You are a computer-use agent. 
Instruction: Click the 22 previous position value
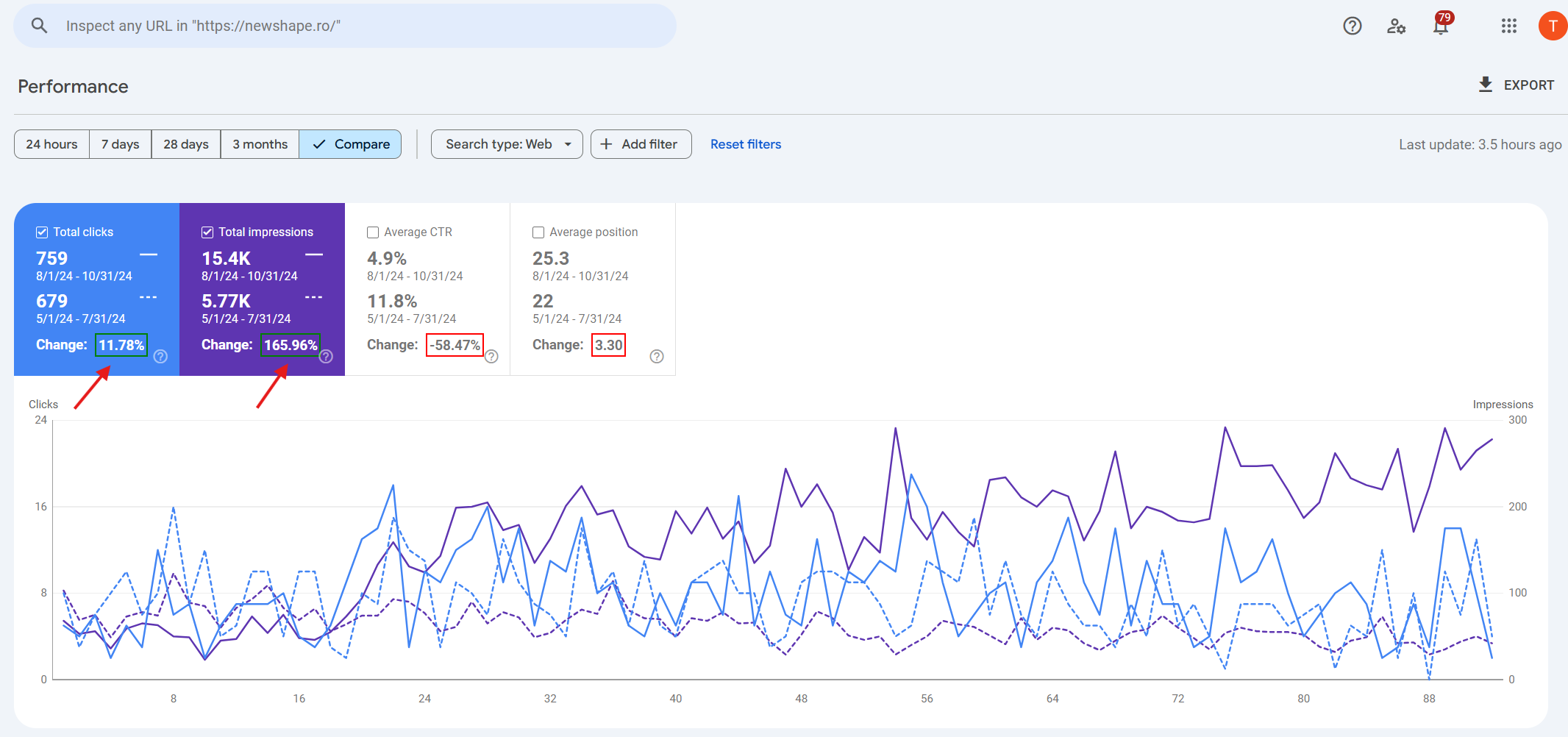pyautogui.click(x=543, y=301)
